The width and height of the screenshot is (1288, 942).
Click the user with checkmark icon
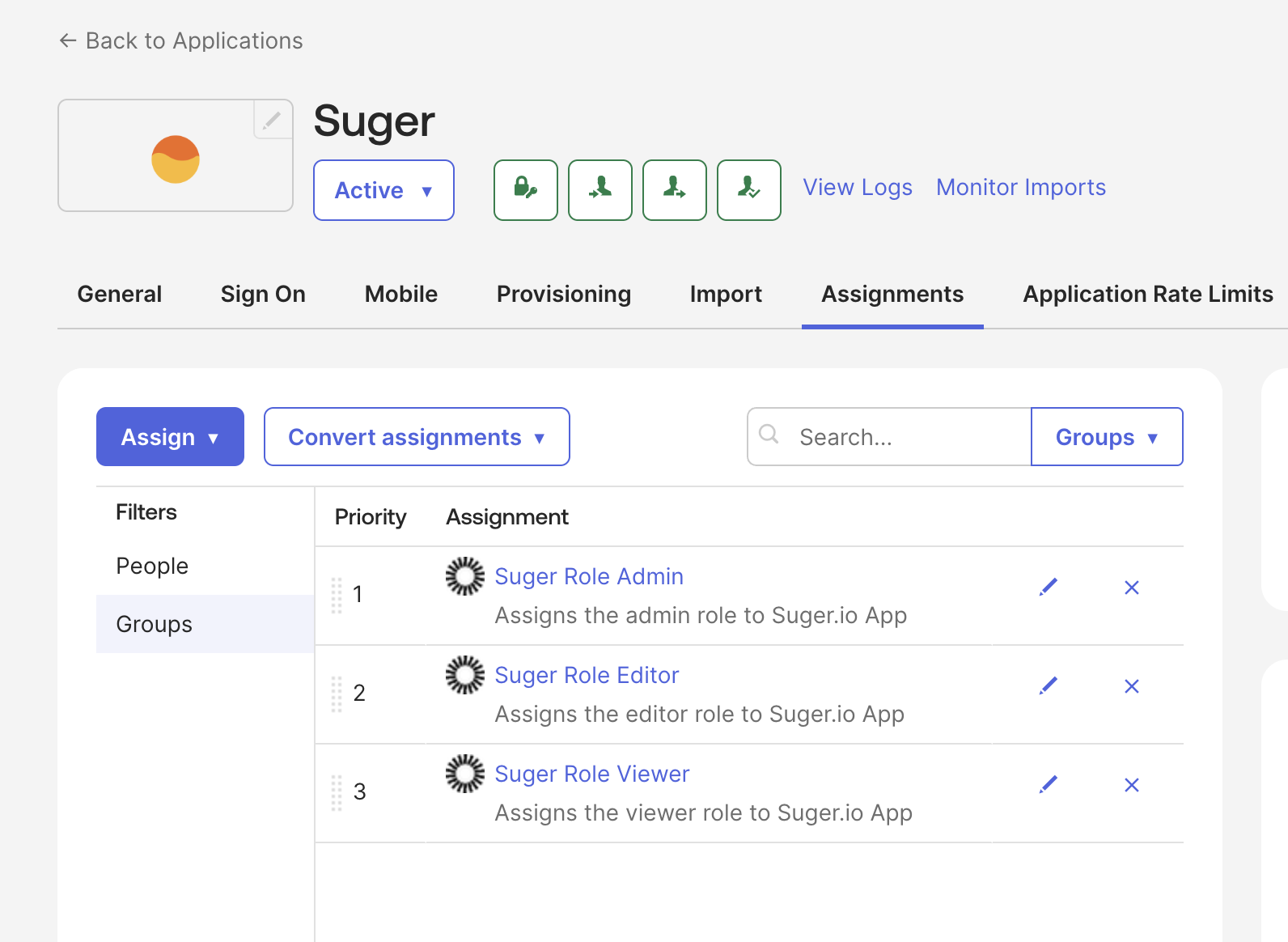748,190
